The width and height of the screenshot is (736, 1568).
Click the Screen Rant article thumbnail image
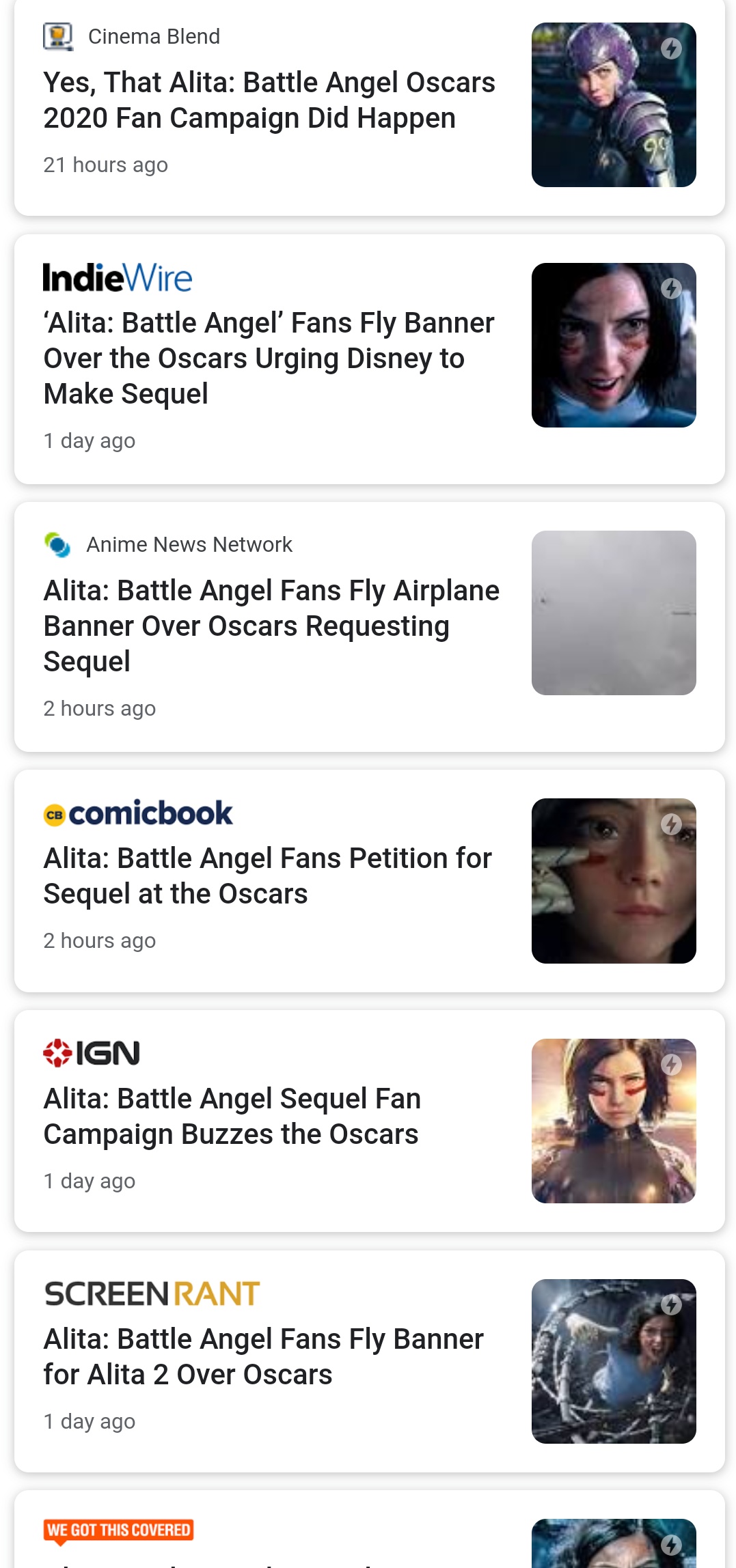pyautogui.click(x=614, y=1361)
